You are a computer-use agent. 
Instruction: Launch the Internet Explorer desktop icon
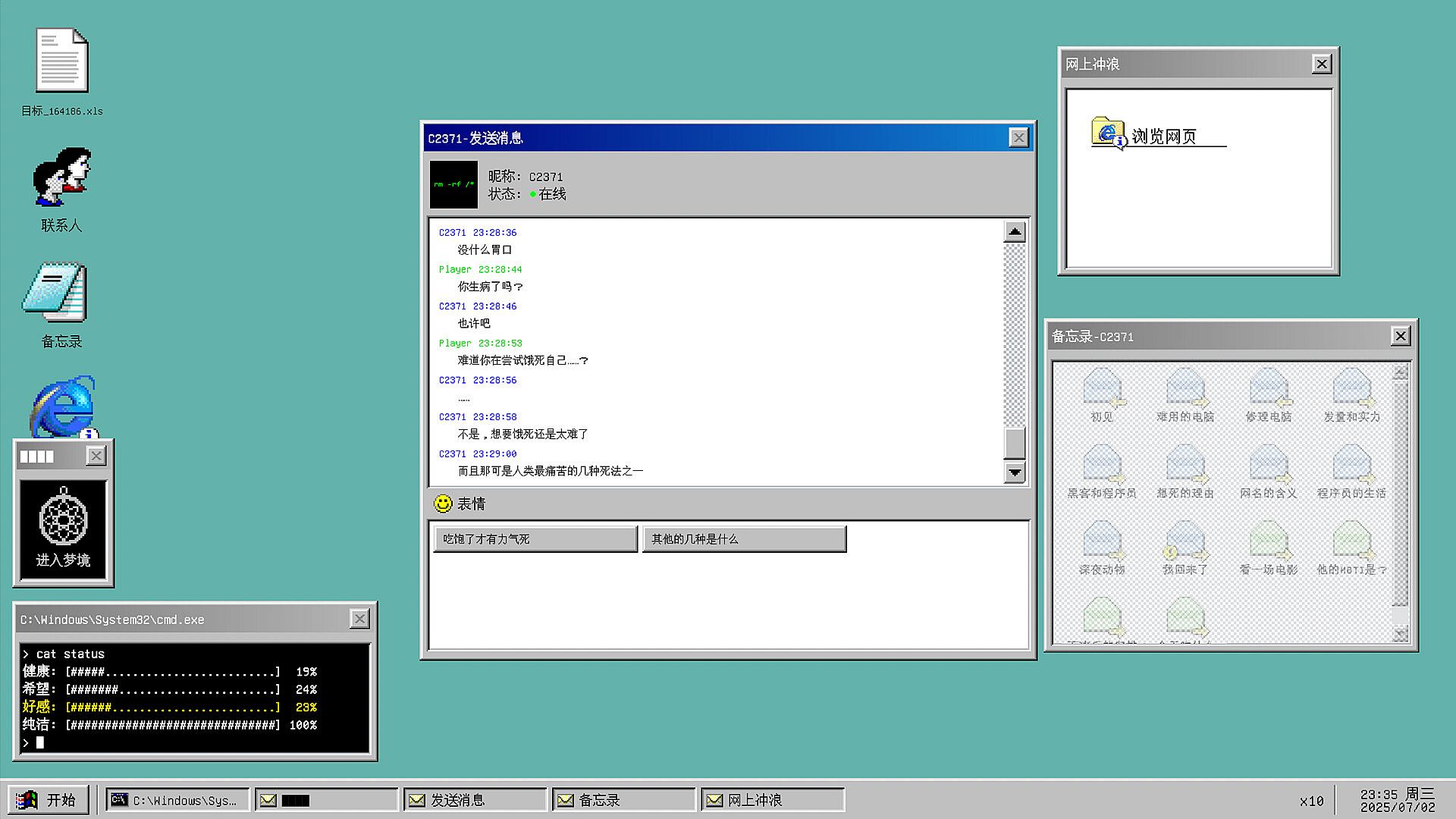(x=62, y=406)
